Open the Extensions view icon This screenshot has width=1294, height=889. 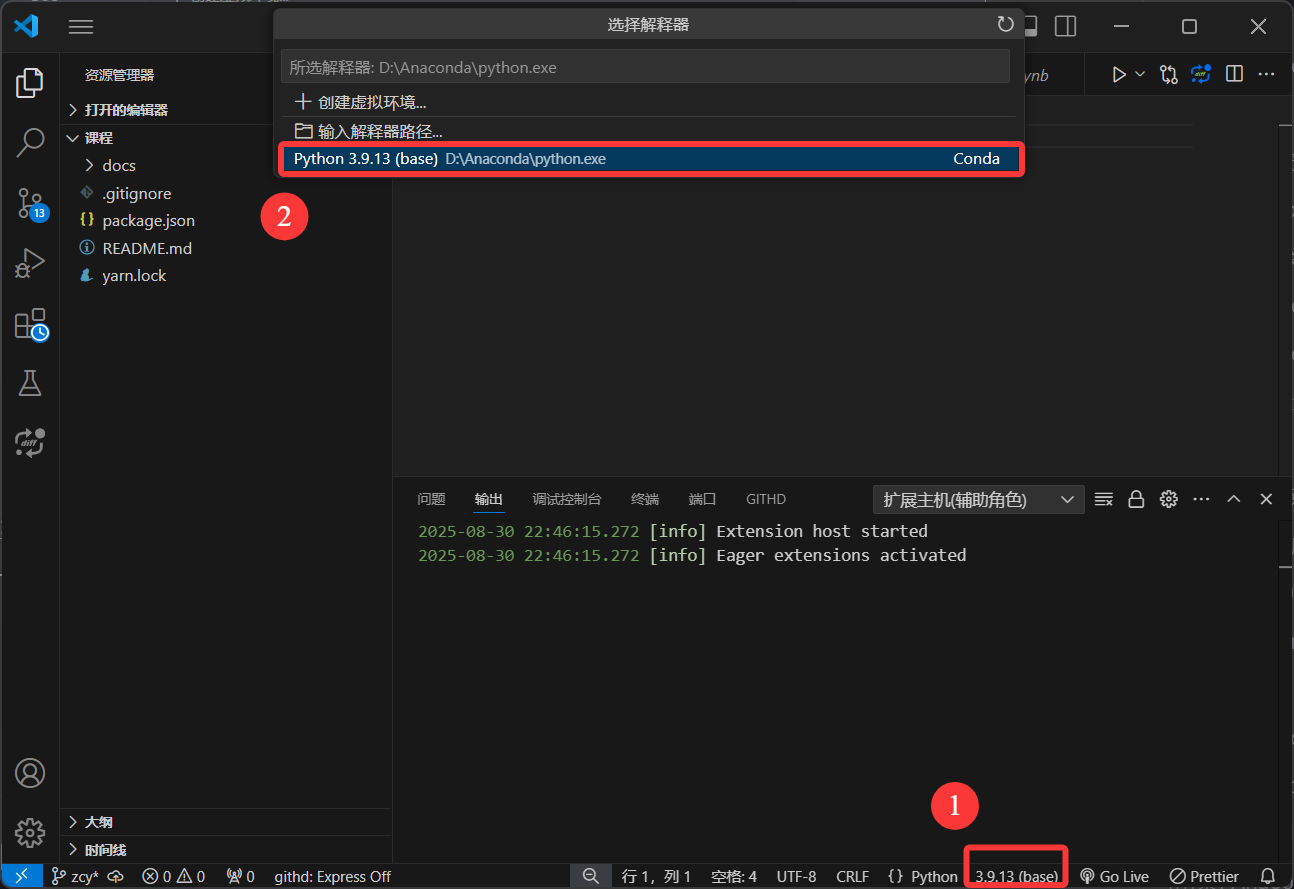[x=30, y=324]
